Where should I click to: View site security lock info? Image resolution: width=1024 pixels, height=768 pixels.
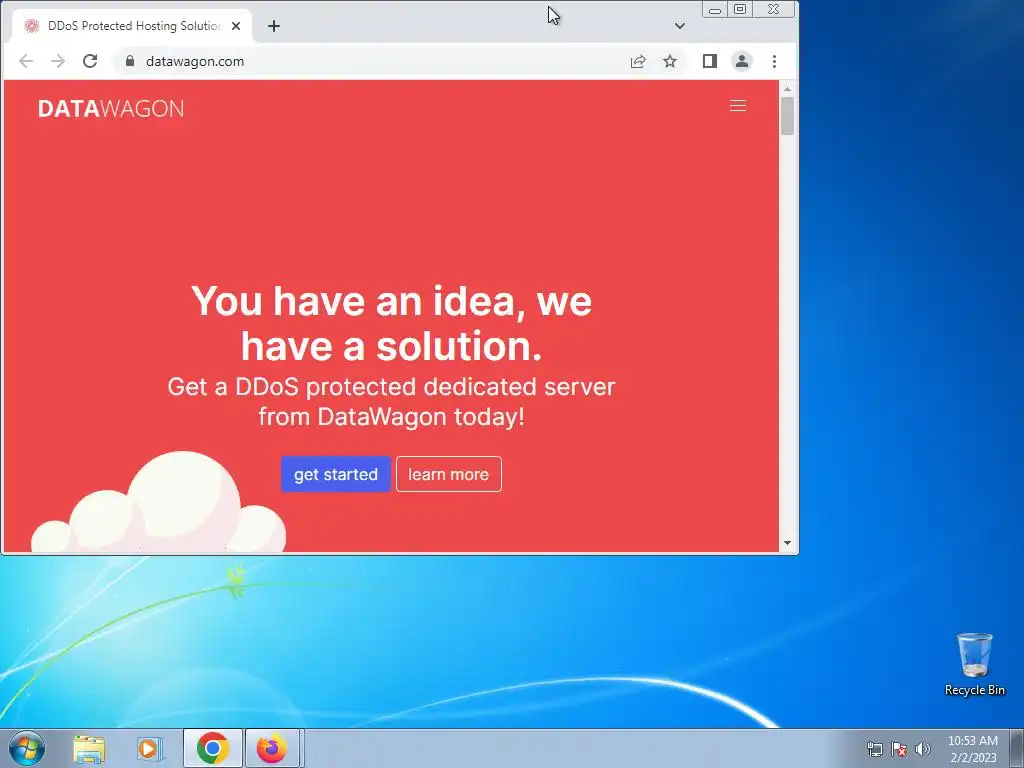click(x=130, y=61)
